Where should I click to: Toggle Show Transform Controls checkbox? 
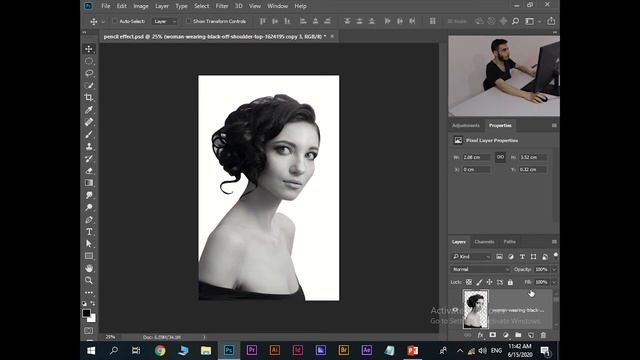tap(188, 21)
